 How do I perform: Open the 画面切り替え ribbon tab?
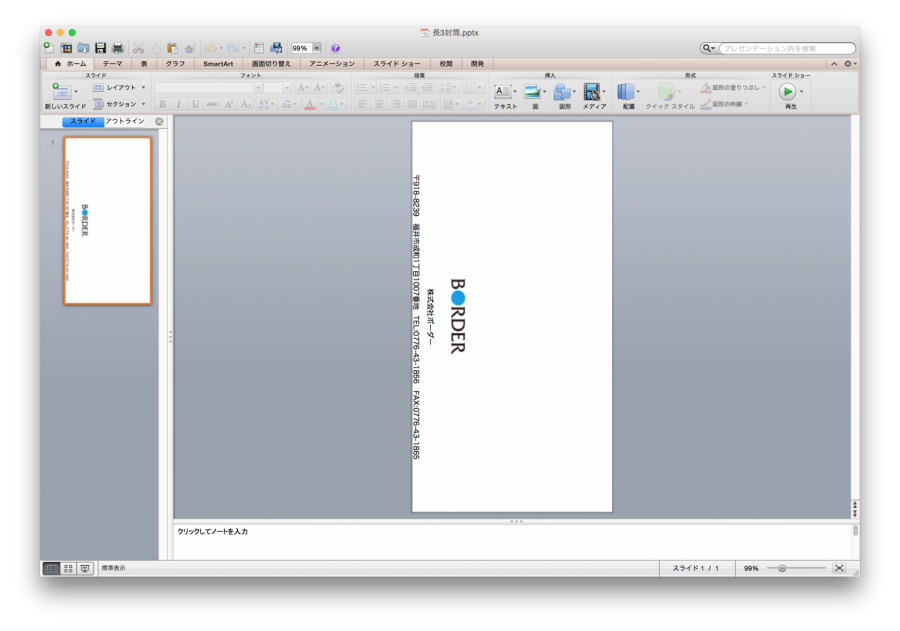pos(271,64)
